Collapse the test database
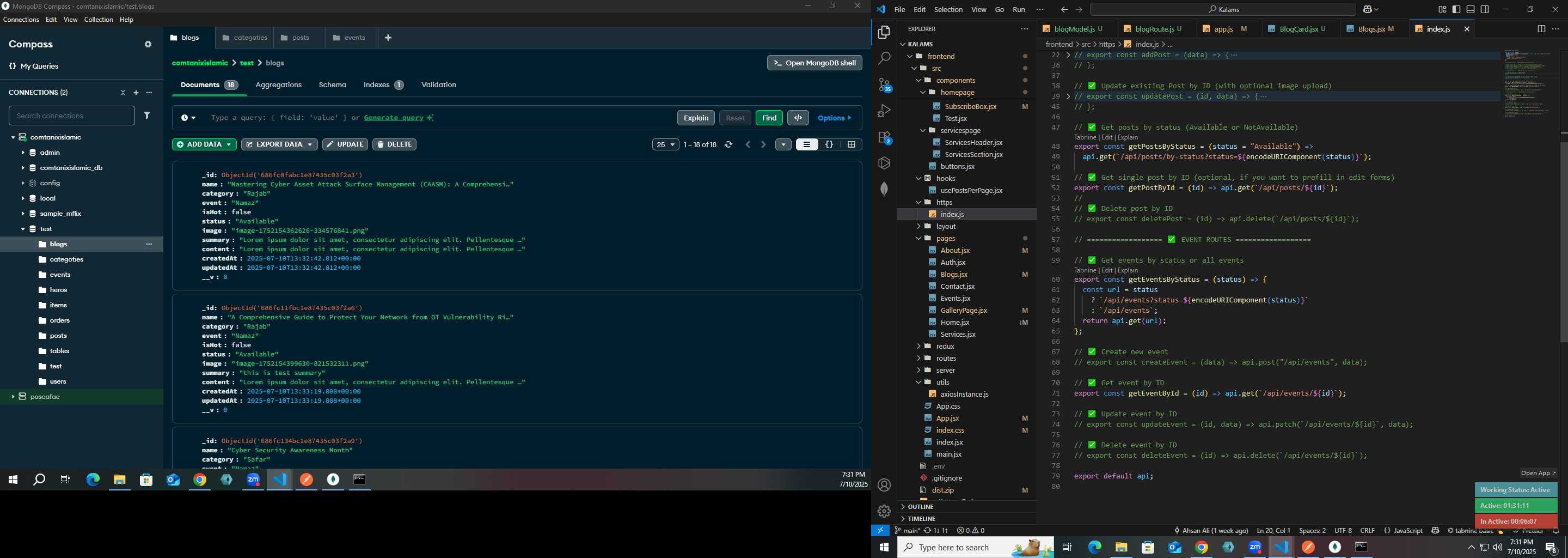Image resolution: width=1568 pixels, height=558 pixels. [22, 229]
